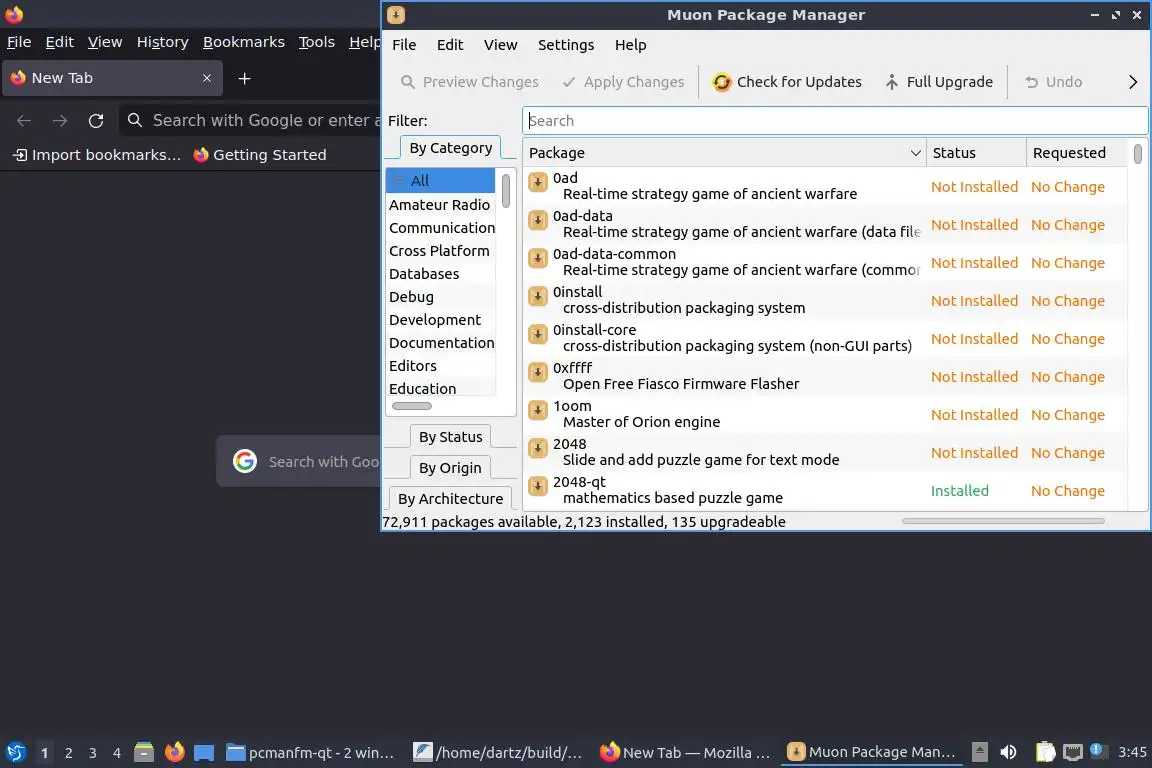Click the package icon for 2048-qt

538,486
